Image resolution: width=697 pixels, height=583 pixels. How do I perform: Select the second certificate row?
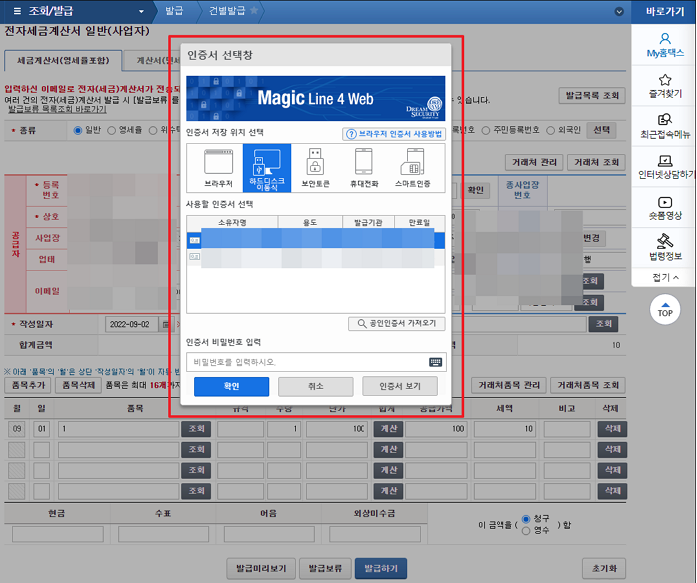coord(316,257)
